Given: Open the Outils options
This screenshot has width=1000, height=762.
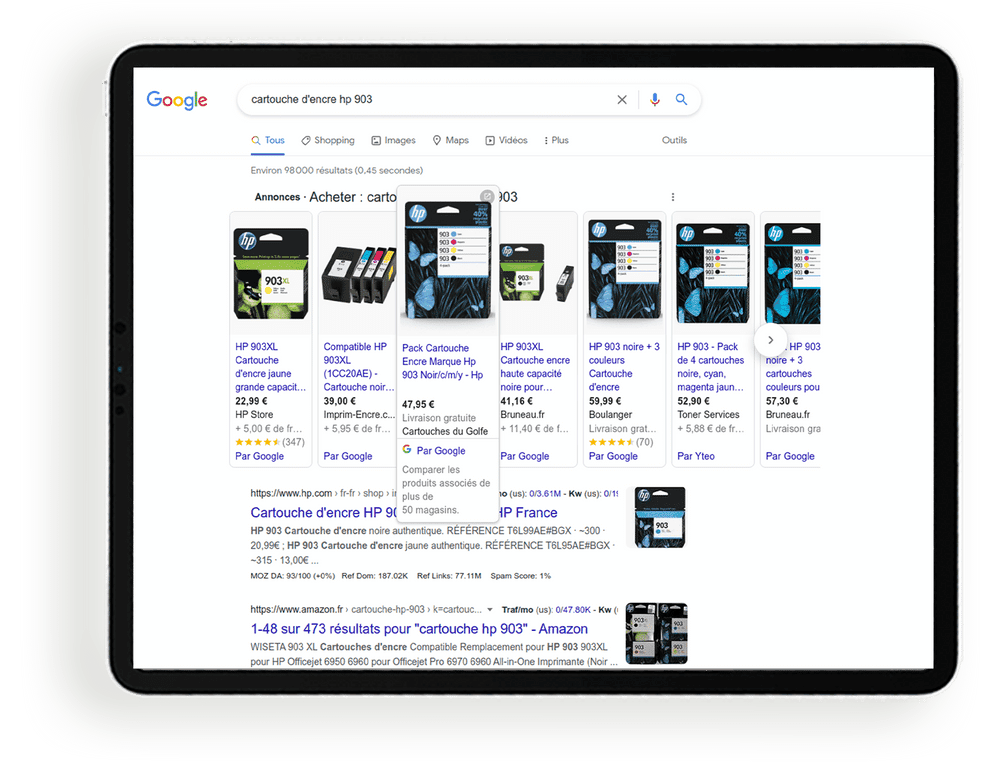Looking at the screenshot, I should [x=674, y=140].
